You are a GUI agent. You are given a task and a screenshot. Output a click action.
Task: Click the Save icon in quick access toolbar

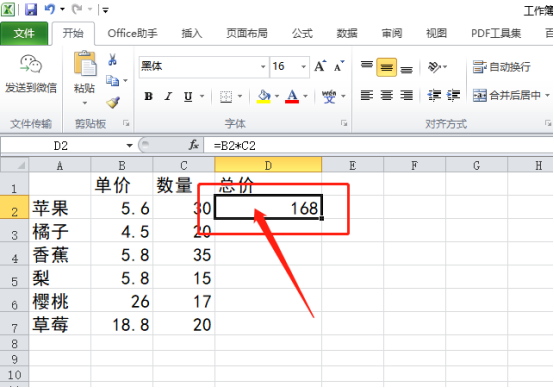(31, 10)
